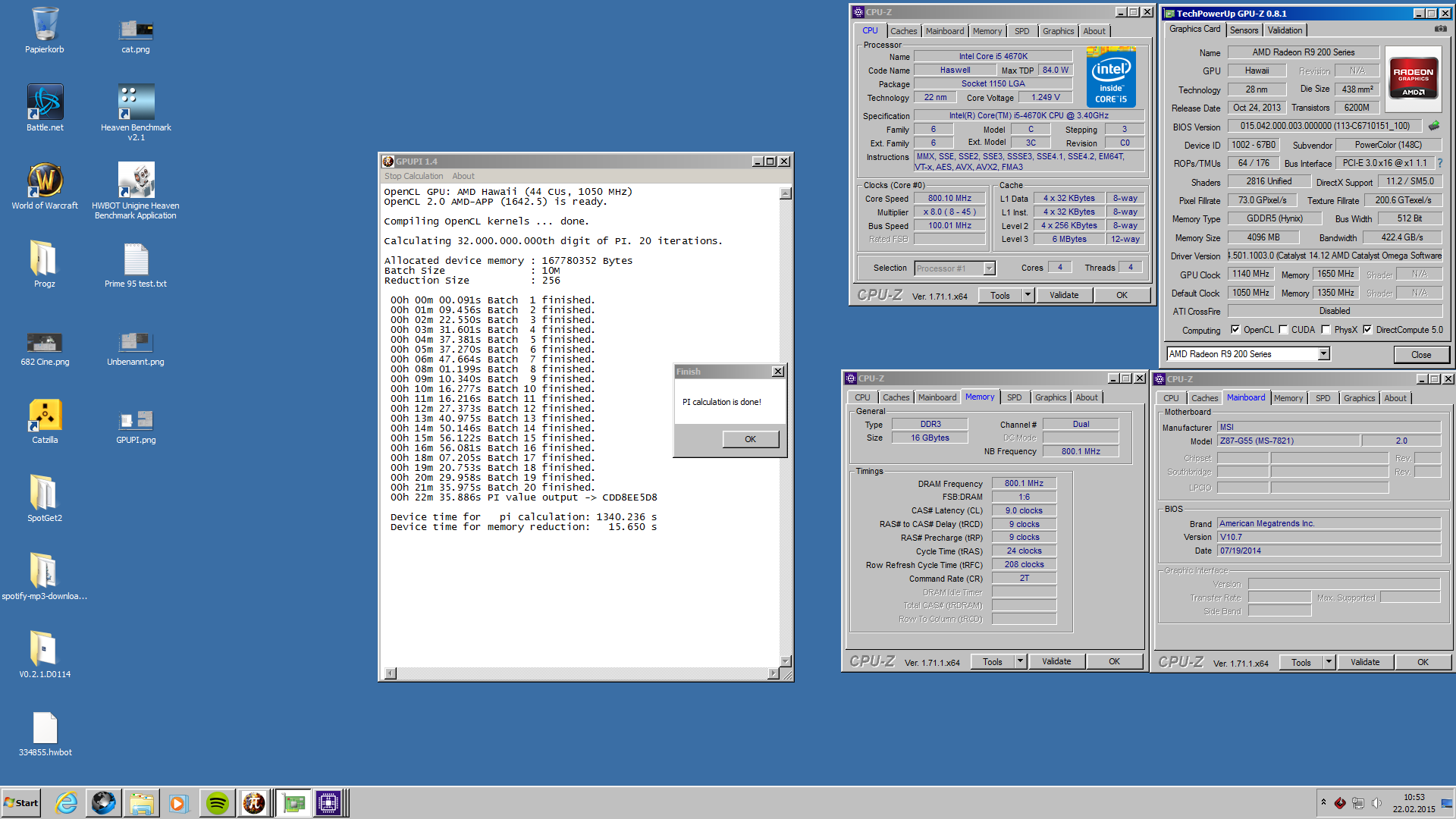
Task: Select the cat.png file on the desktop
Action: (136, 34)
